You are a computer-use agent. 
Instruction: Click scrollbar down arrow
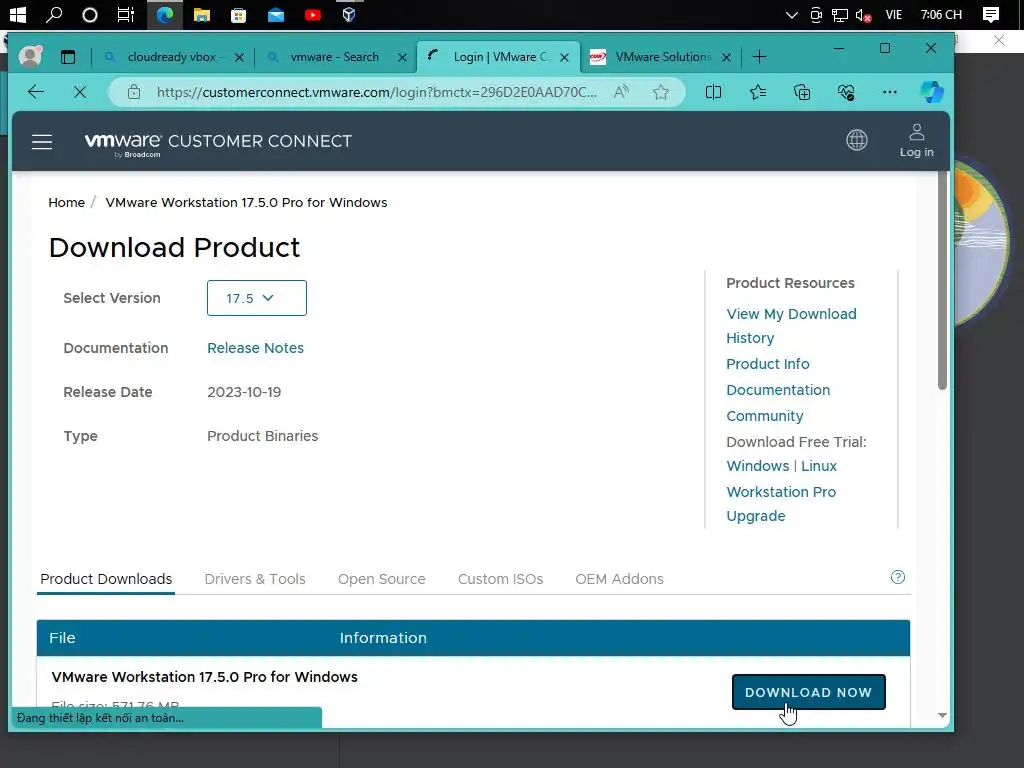(x=942, y=715)
